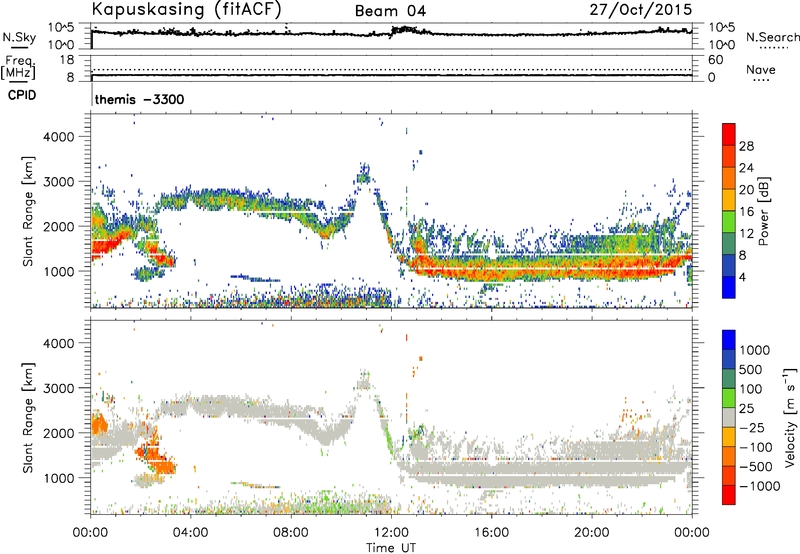
Task: Select the Slant Range [km] label of velocity panel
Action: pos(28,417)
